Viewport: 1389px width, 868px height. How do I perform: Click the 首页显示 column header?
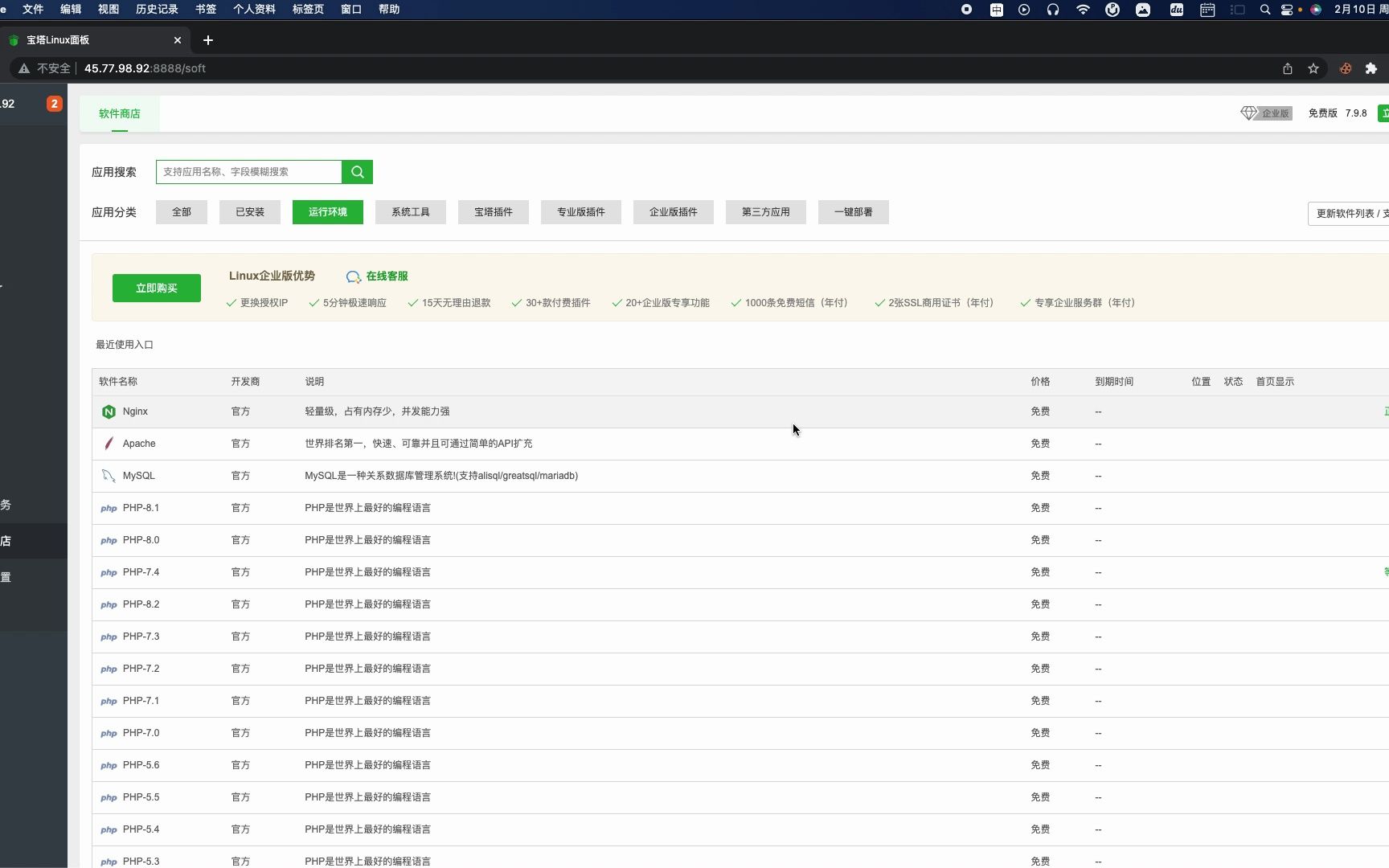[1275, 382]
